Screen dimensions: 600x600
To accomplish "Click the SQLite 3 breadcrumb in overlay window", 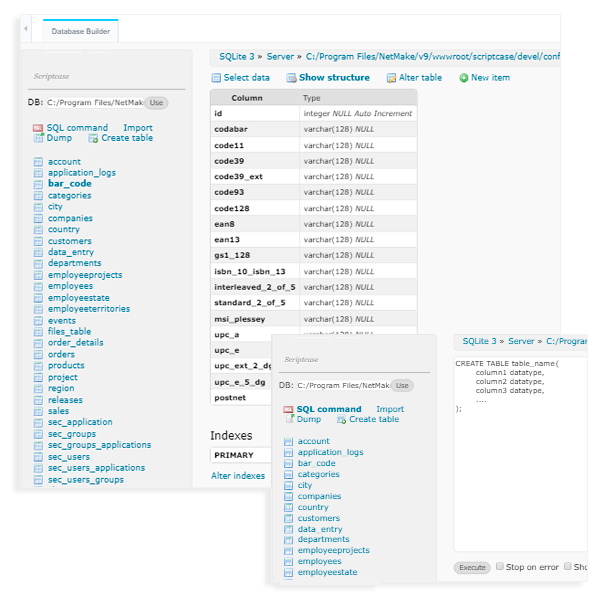I will [479, 341].
